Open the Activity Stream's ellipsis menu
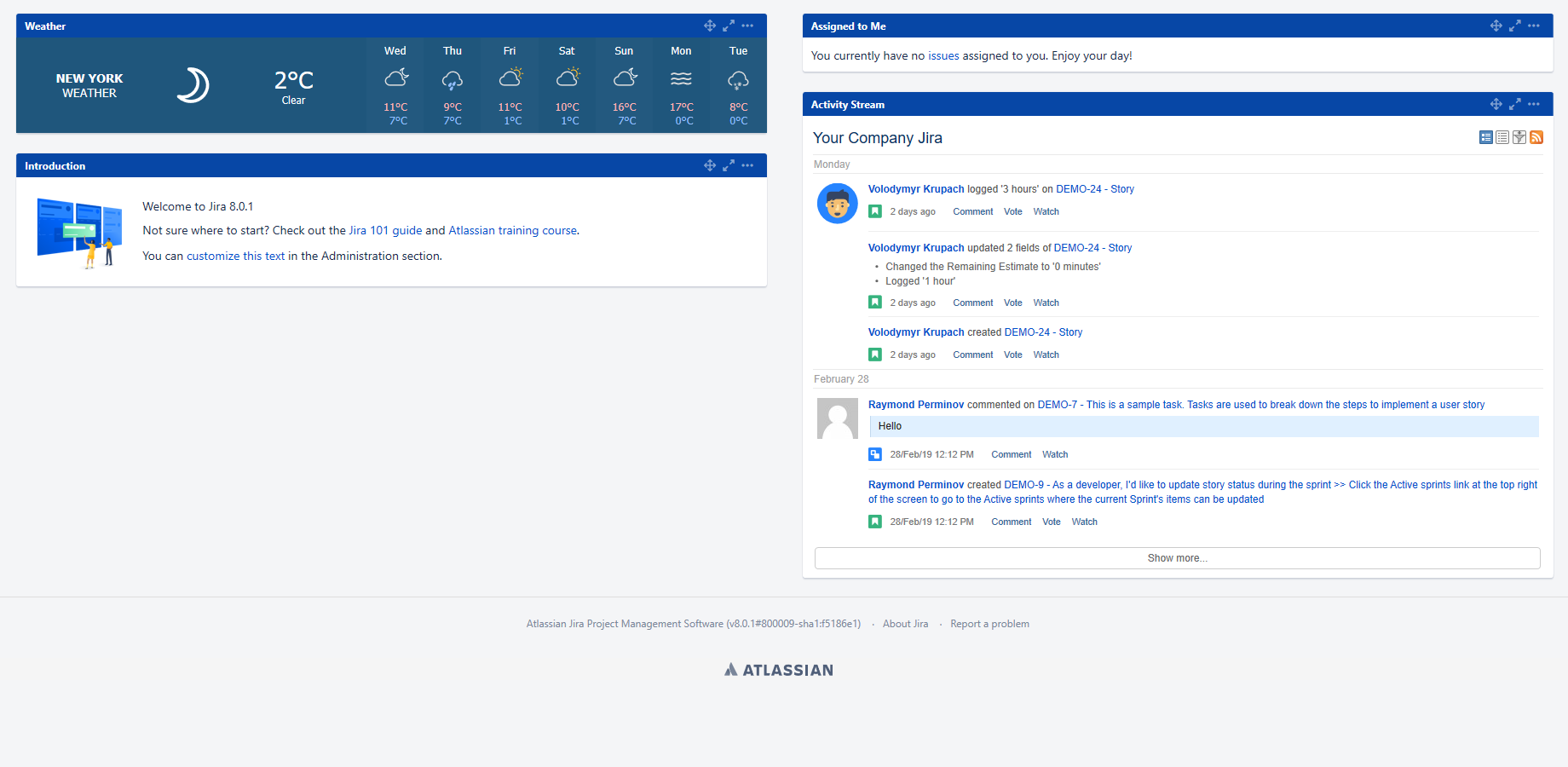This screenshot has height=767, width=1568. [1534, 104]
